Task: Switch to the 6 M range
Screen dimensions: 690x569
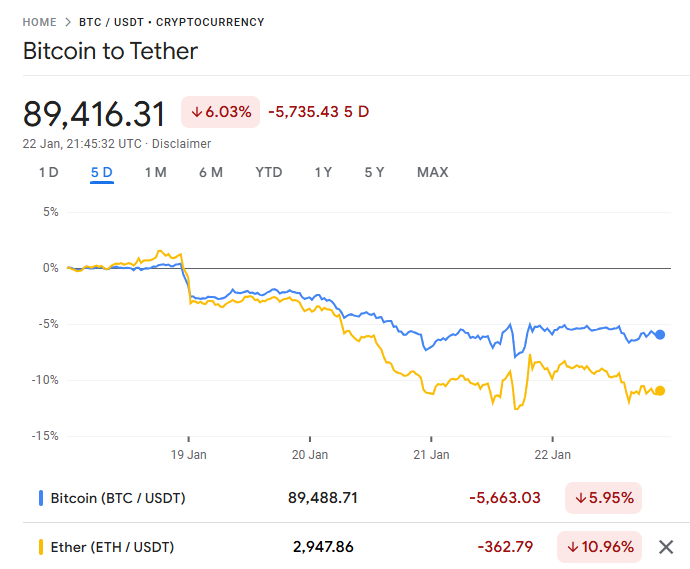Action: pos(210,172)
